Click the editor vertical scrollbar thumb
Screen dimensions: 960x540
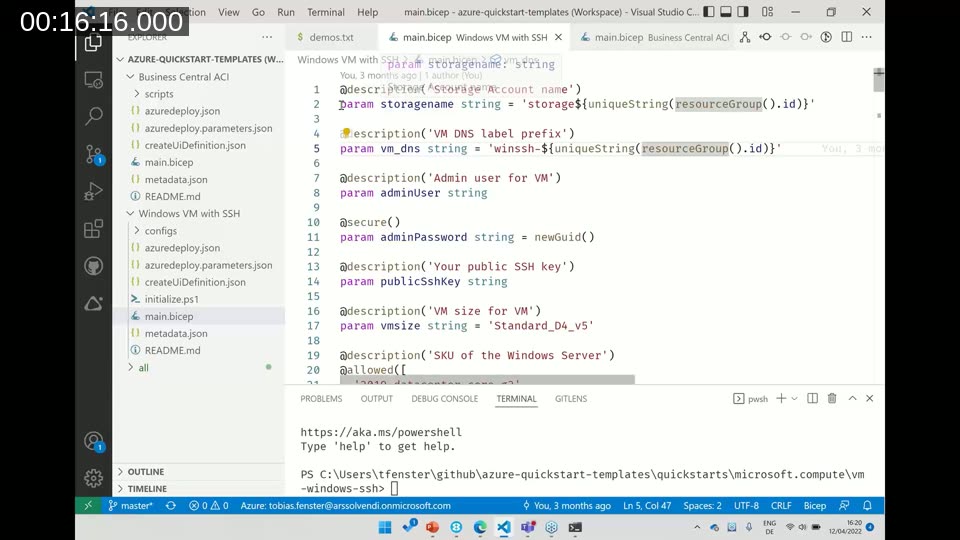tap(879, 80)
